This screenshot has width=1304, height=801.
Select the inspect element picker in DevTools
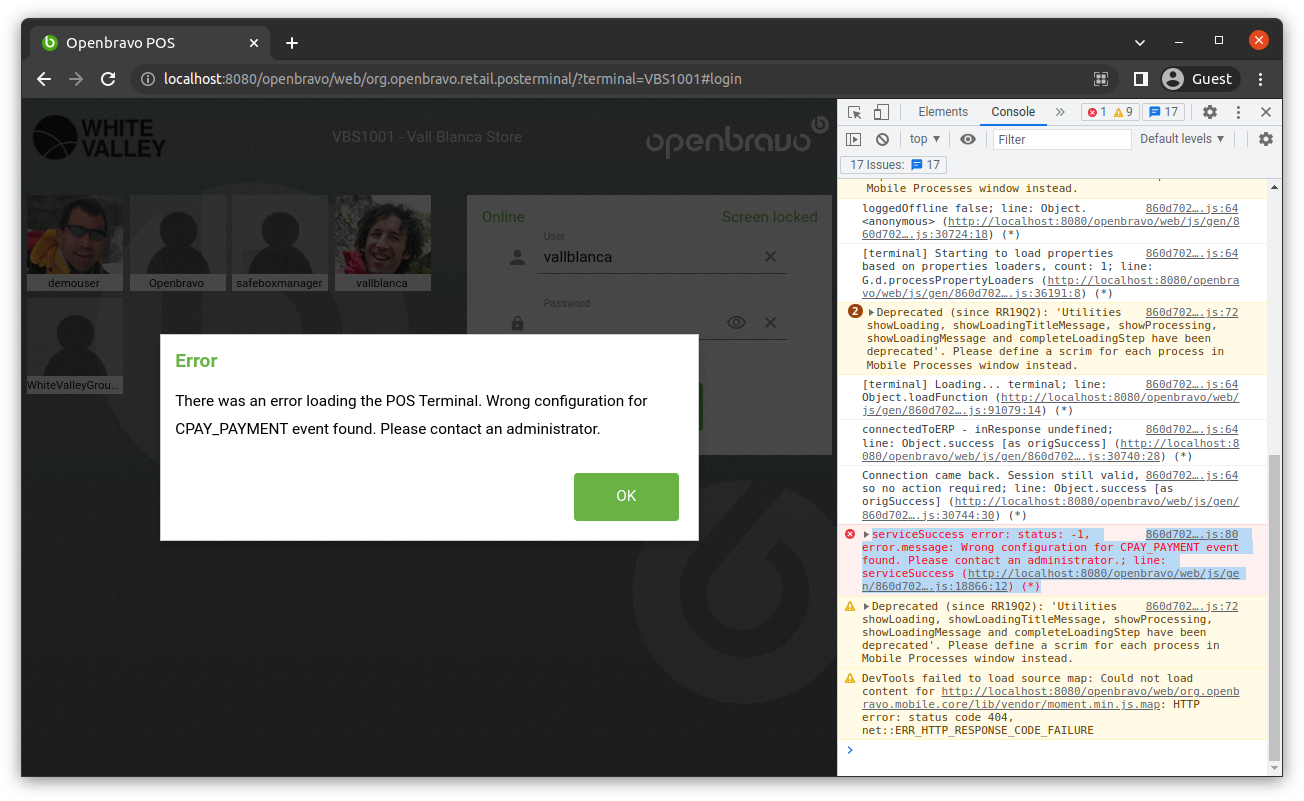pos(854,112)
